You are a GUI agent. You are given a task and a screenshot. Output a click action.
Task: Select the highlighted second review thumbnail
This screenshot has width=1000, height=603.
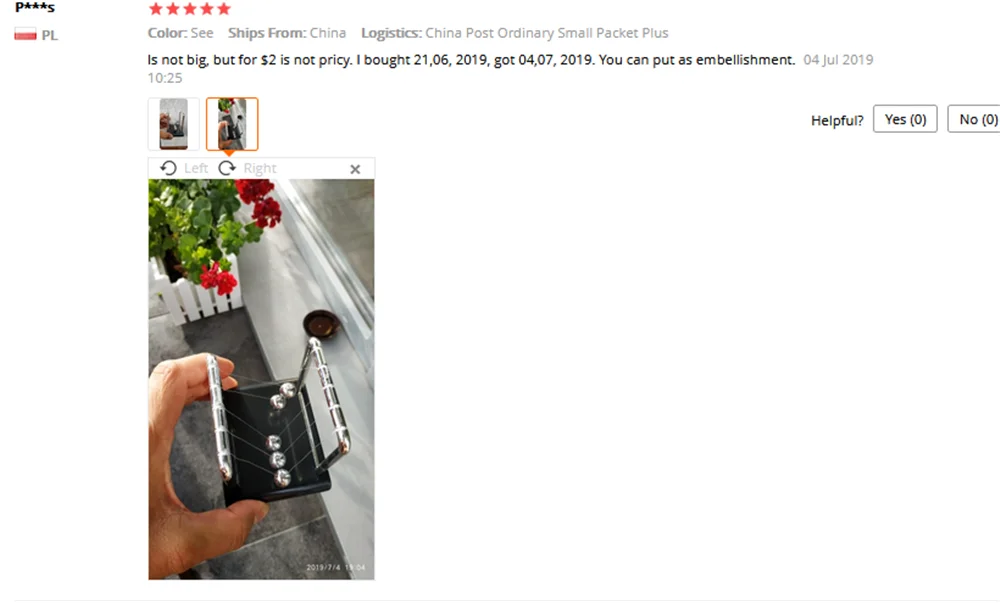point(232,124)
